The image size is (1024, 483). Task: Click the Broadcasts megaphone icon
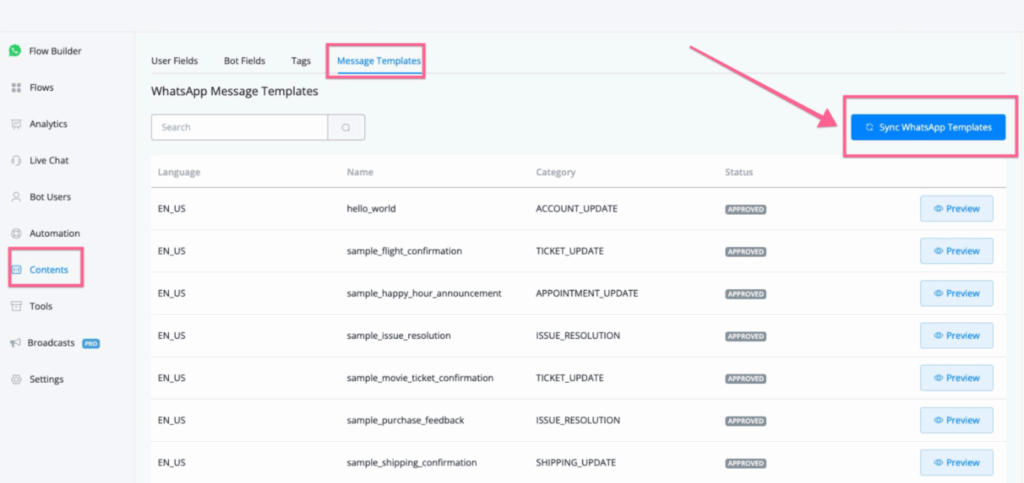click(16, 343)
